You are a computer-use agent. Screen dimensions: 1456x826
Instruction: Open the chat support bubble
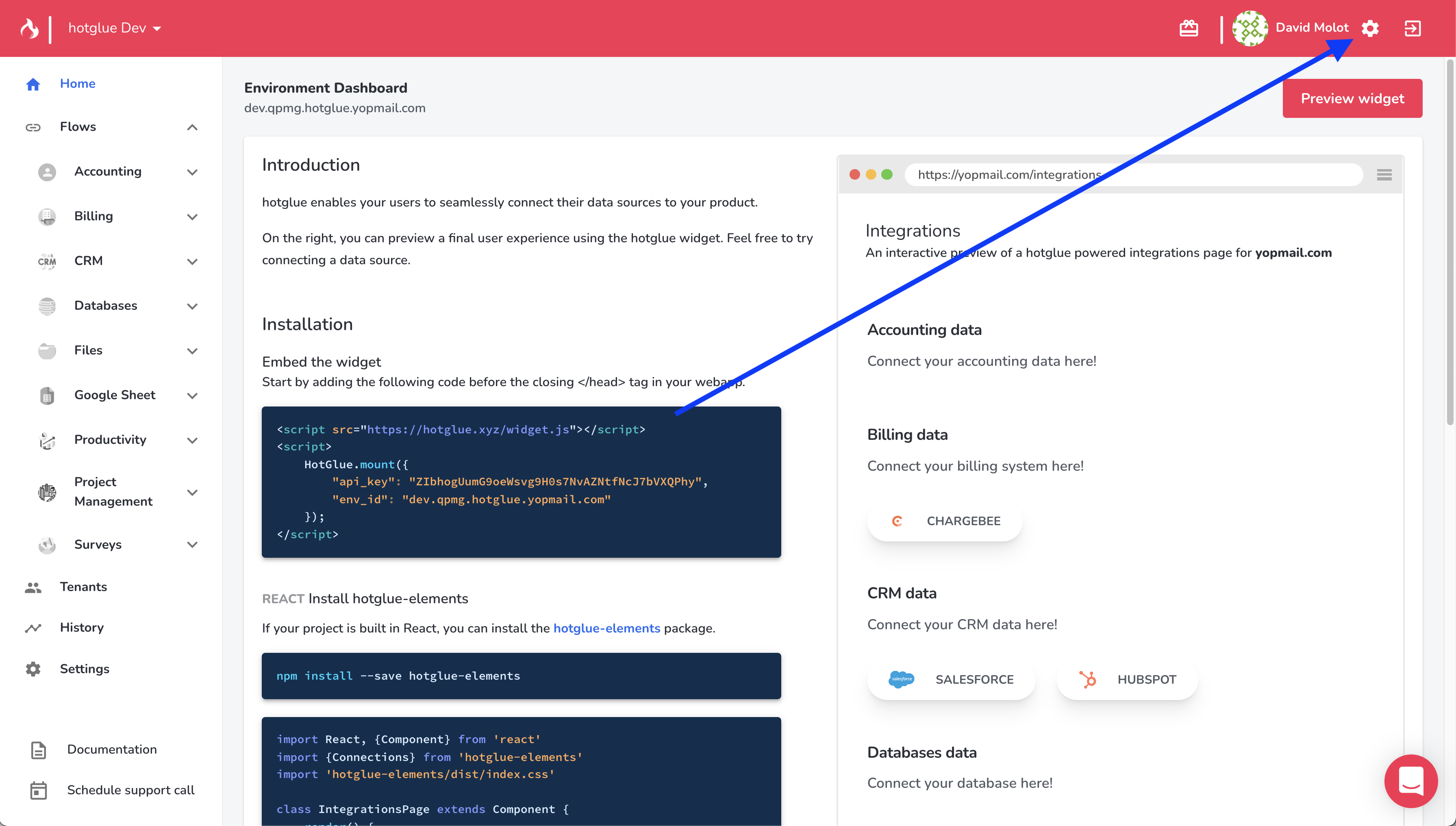1410,781
